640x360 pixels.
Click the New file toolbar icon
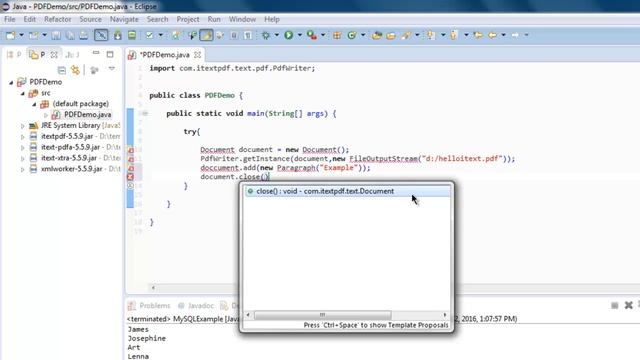point(11,36)
